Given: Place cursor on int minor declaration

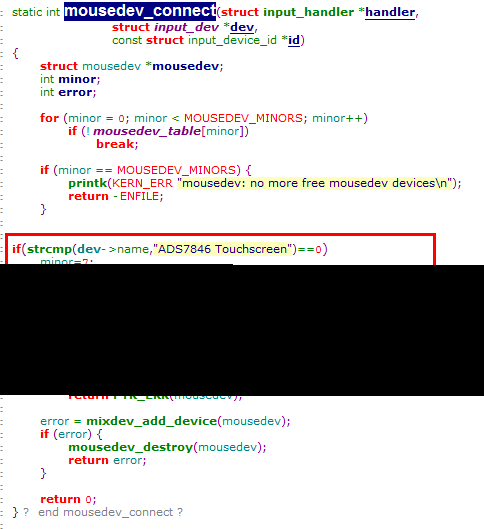Looking at the screenshot, I should [70, 79].
